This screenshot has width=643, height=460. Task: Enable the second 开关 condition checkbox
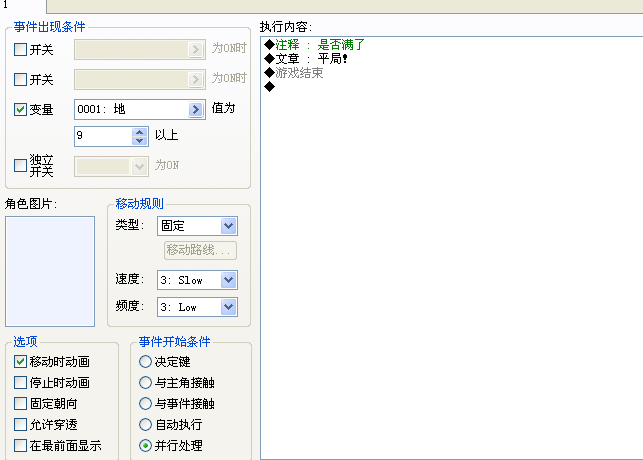(20, 79)
